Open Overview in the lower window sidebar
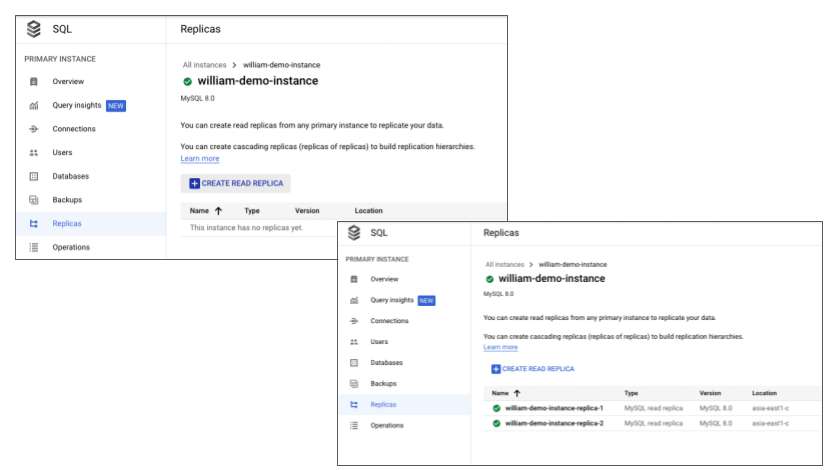The height and width of the screenshot is (470, 830). 384,279
